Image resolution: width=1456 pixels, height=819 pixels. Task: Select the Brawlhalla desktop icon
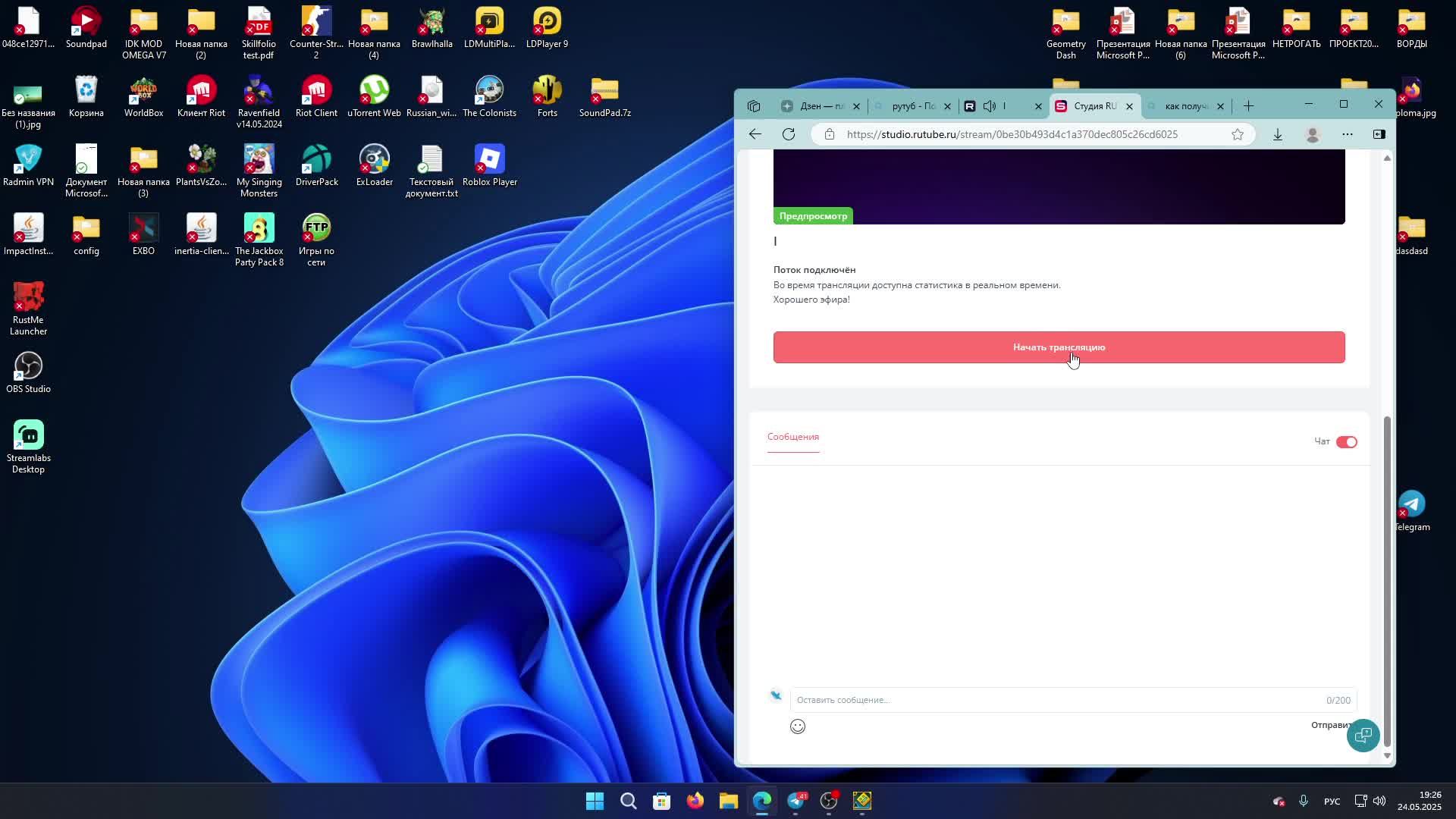[x=432, y=28]
